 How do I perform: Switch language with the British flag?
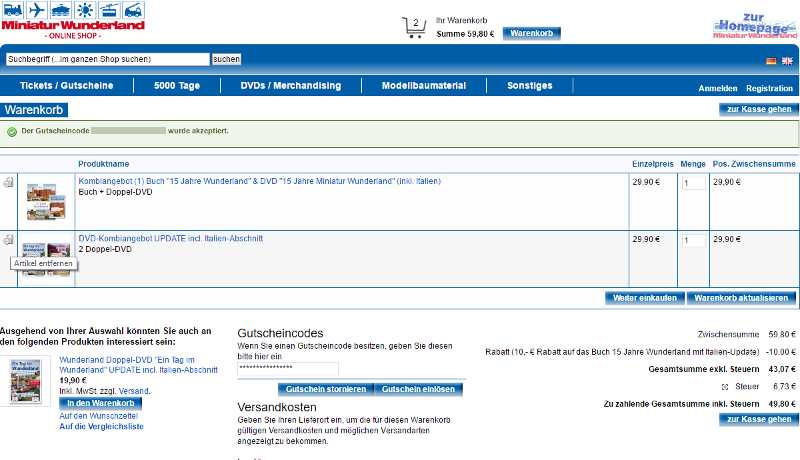[x=787, y=61]
